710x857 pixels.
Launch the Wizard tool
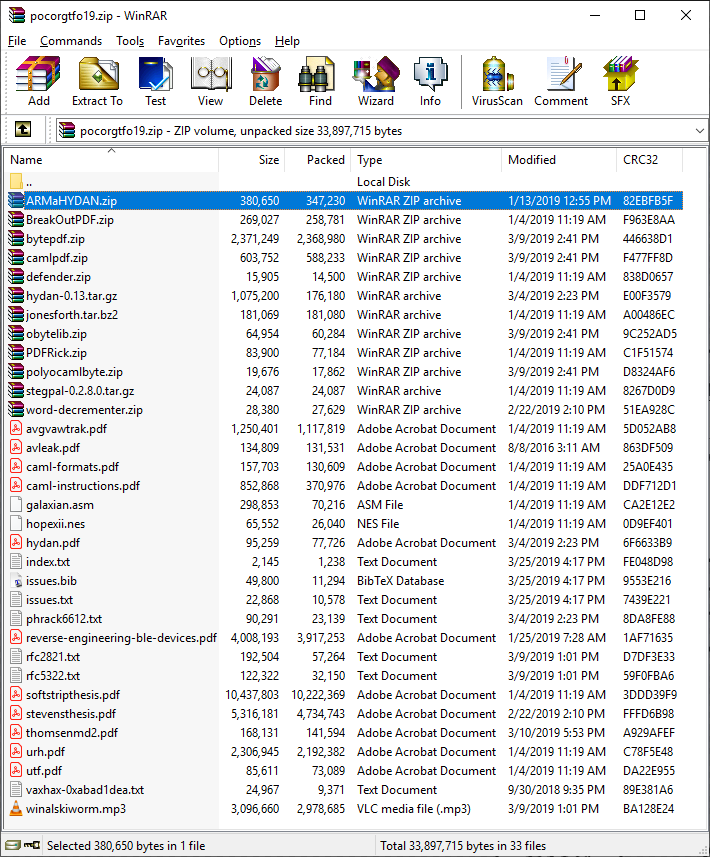(375, 81)
